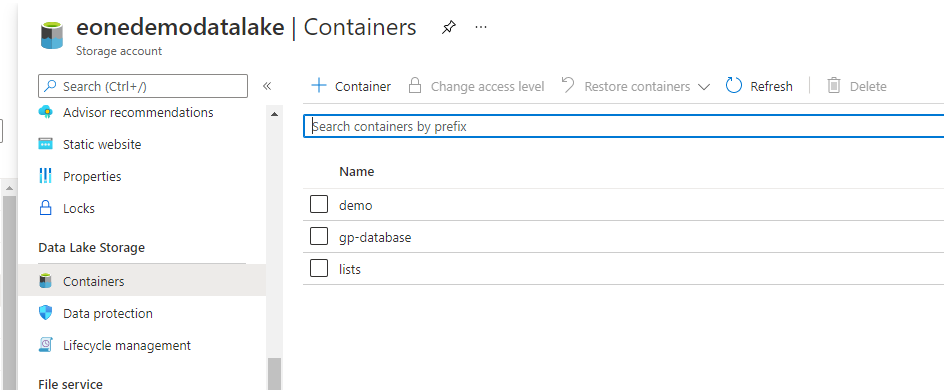Open Data protection menu item
Screen dimensions: 944x390
pos(108,314)
